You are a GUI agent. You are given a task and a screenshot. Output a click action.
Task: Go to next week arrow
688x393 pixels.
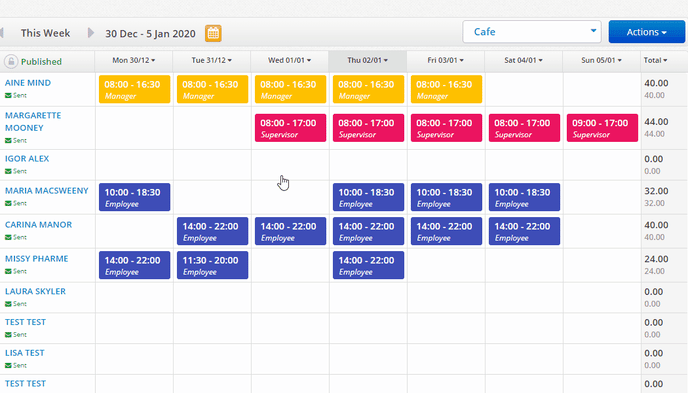point(91,33)
